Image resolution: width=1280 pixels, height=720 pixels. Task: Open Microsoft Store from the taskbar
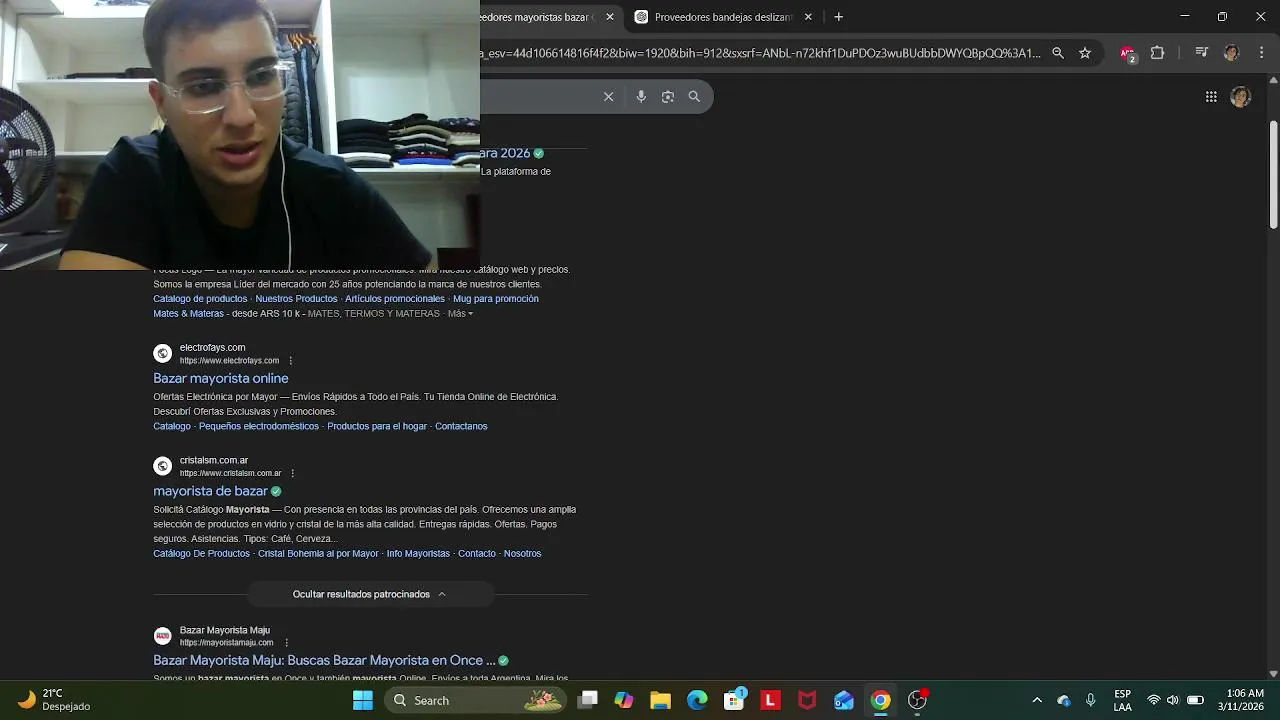pyautogui.click(x=734, y=700)
